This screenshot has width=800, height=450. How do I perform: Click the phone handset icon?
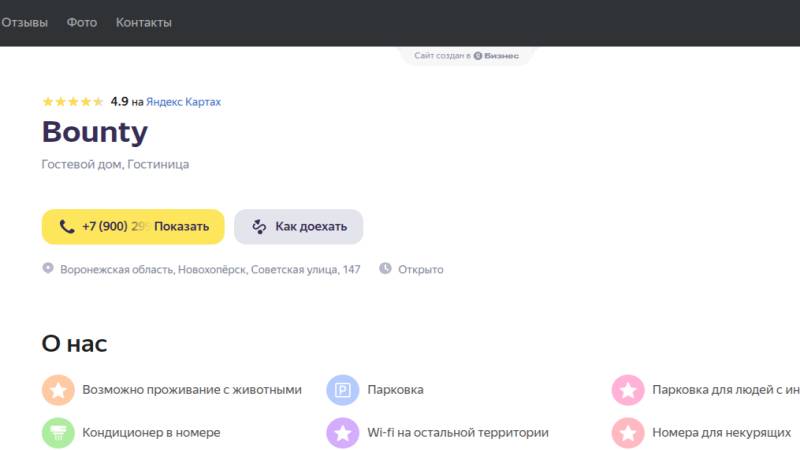[67, 227]
